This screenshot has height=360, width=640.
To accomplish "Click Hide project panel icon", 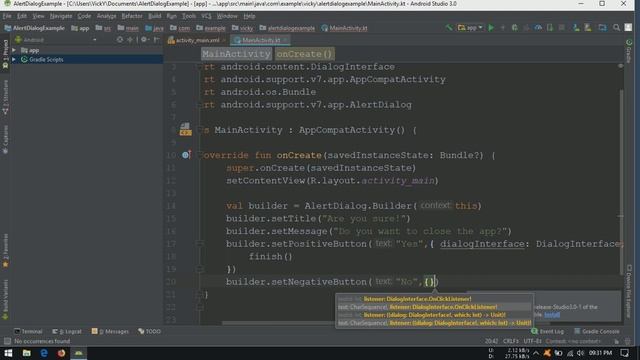I will [x=157, y=40].
